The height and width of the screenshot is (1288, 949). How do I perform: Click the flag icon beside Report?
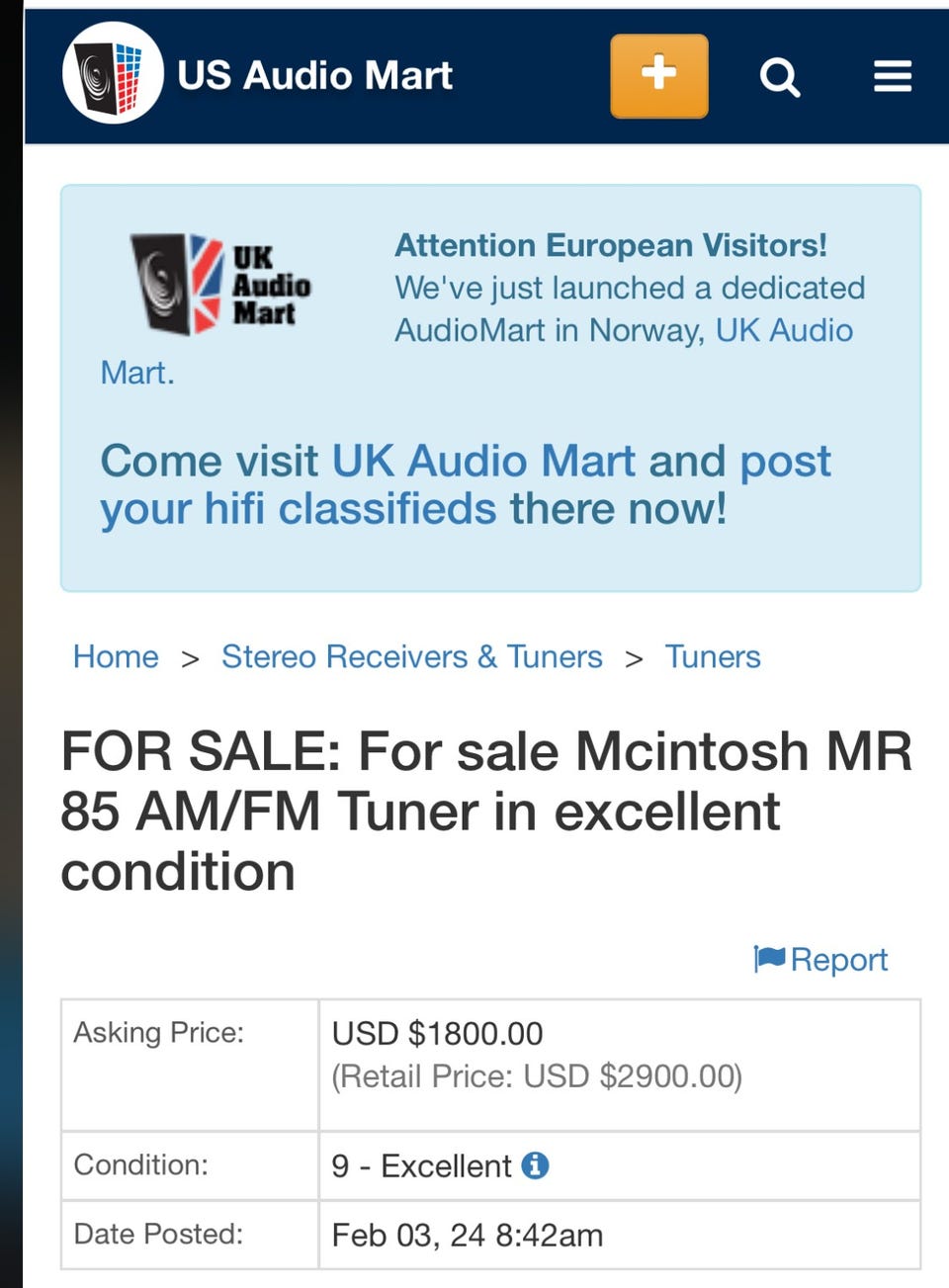769,958
